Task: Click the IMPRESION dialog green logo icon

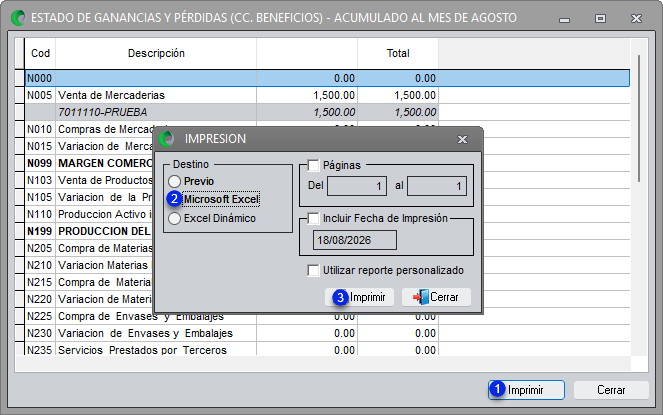Action: [x=167, y=139]
